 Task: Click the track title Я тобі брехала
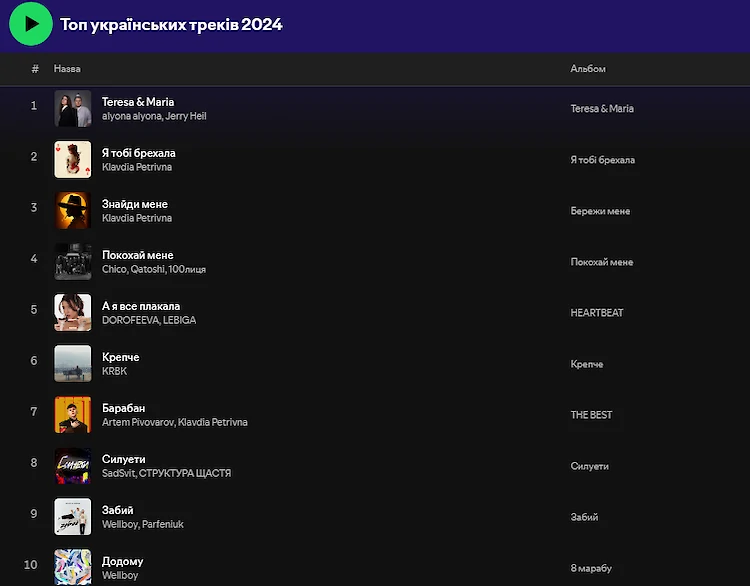(139, 153)
